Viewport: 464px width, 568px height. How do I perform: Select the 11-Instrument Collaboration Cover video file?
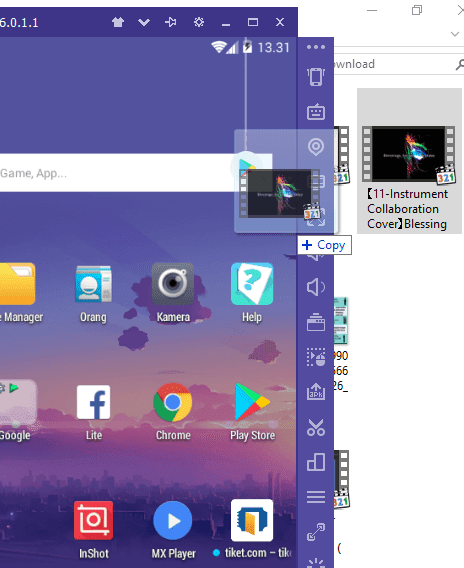tap(409, 161)
